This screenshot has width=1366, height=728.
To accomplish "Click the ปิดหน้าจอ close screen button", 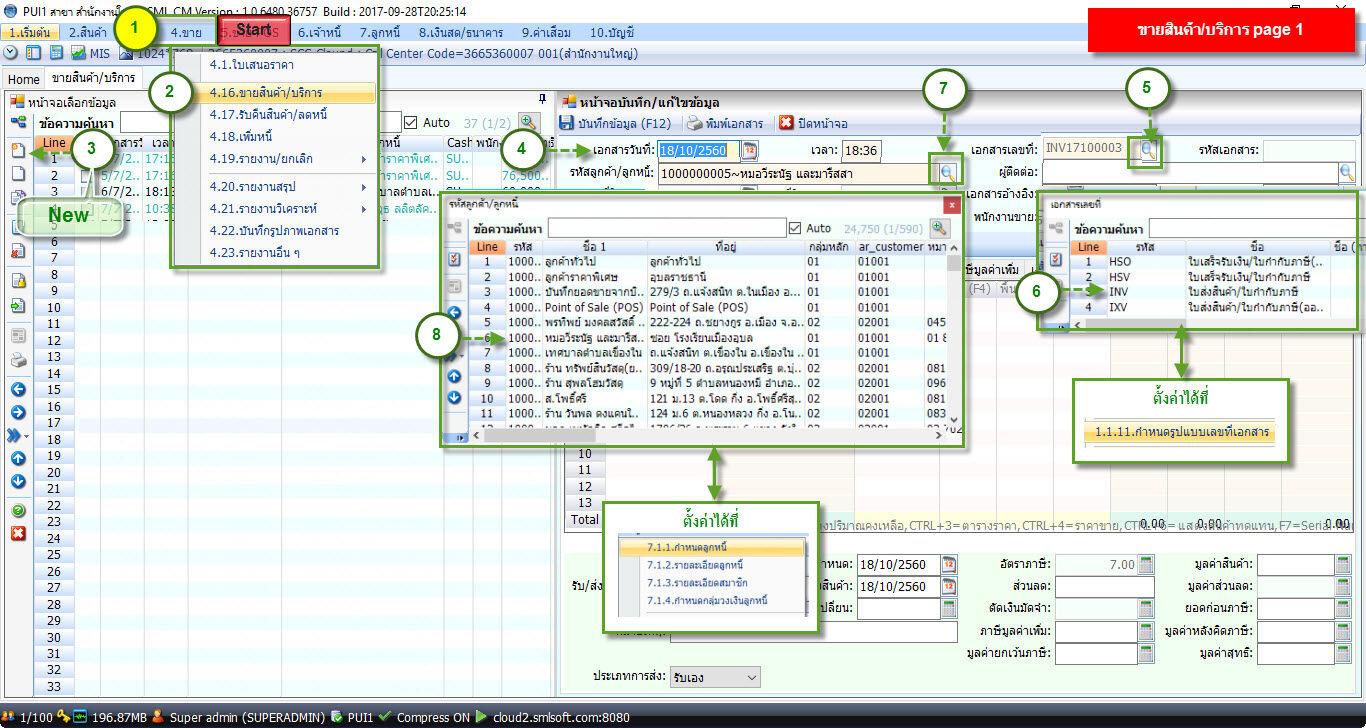I will [x=814, y=123].
